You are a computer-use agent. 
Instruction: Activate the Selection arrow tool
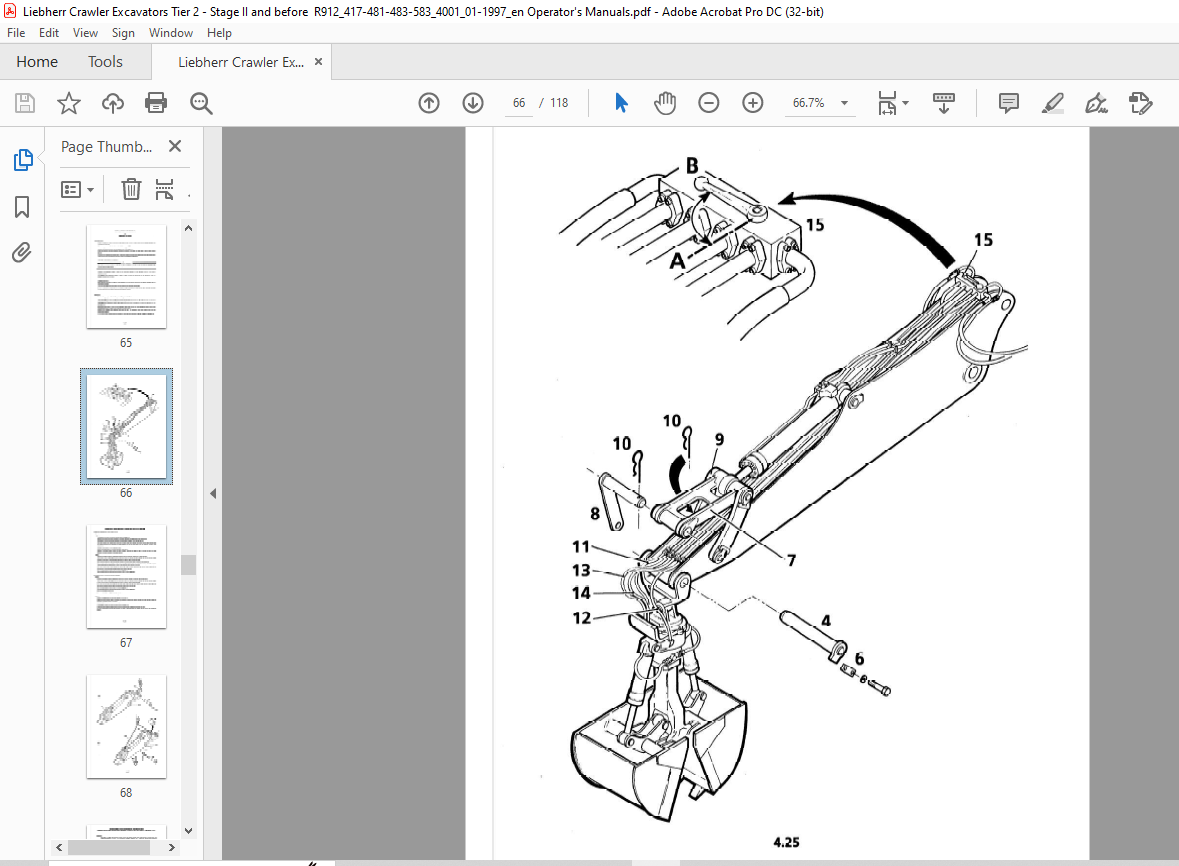tap(621, 103)
